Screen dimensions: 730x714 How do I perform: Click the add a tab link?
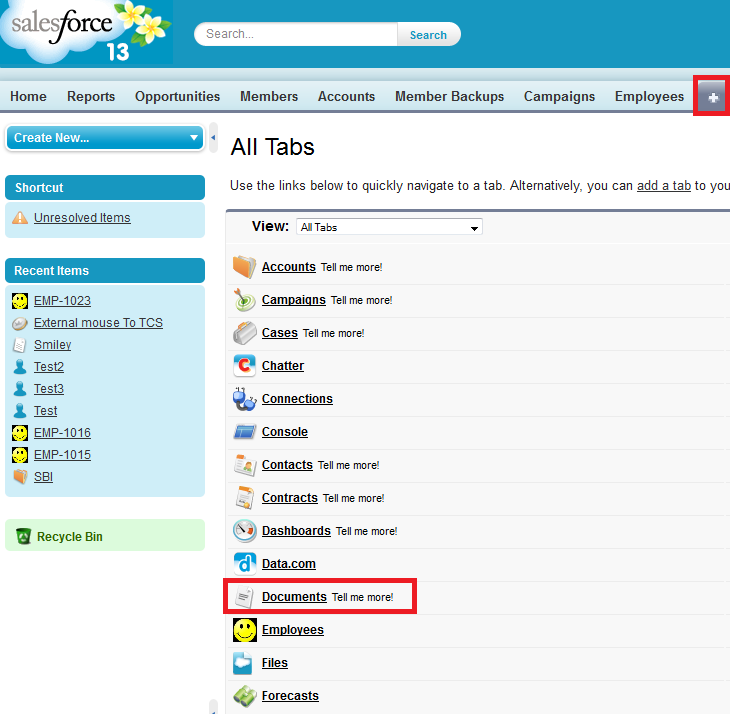tap(663, 186)
